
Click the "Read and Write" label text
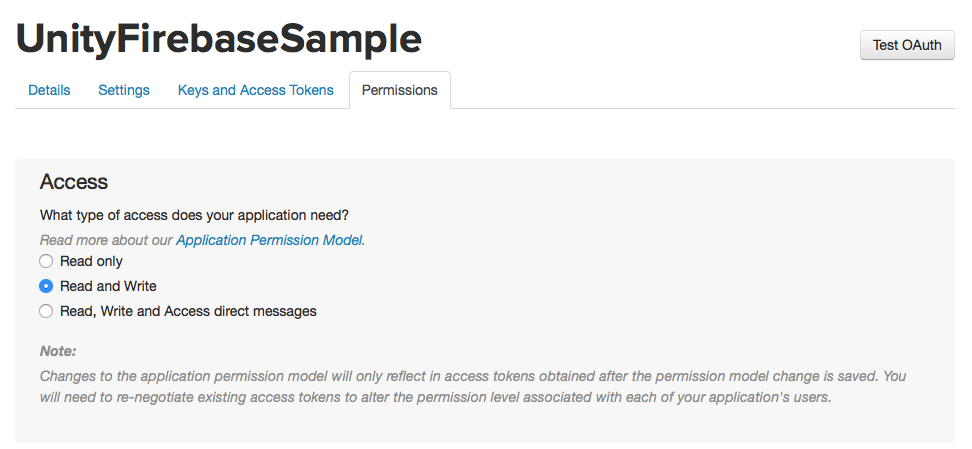coord(108,286)
